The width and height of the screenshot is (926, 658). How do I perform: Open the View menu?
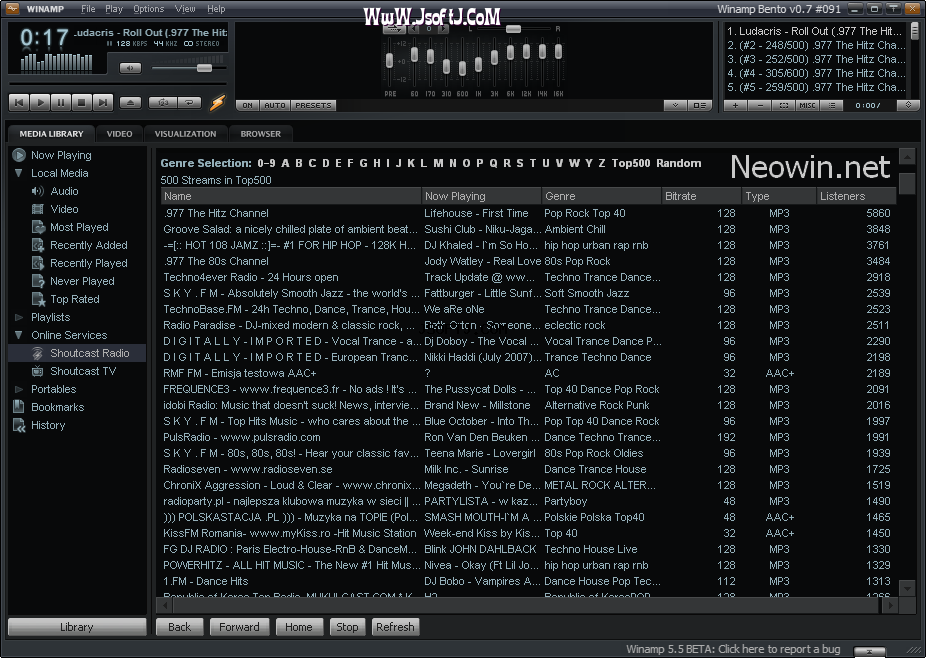click(x=185, y=9)
